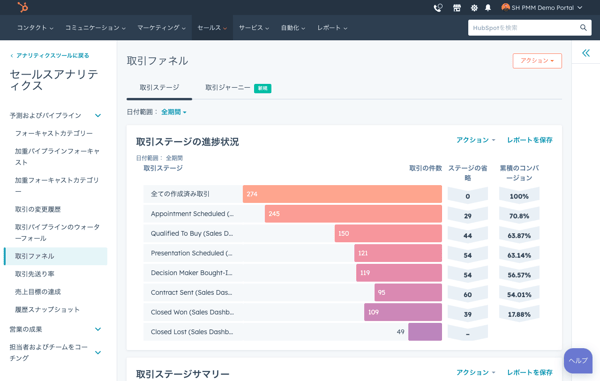Select 取引ファネル in sidebar

click(56, 256)
